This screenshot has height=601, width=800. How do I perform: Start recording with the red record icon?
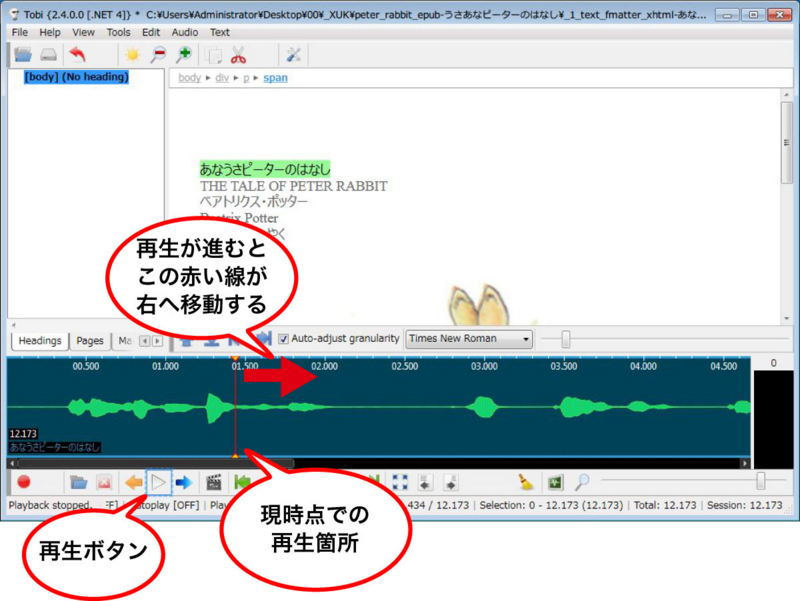(26, 482)
